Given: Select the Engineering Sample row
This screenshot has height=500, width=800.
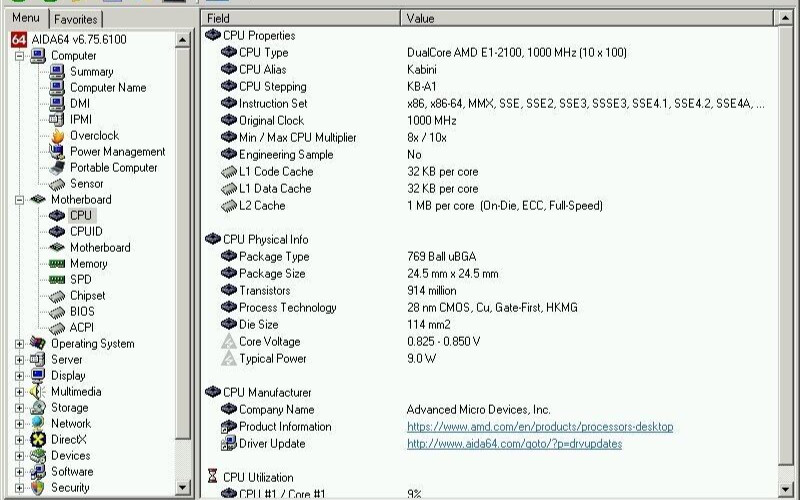Looking at the screenshot, I should (x=490, y=155).
